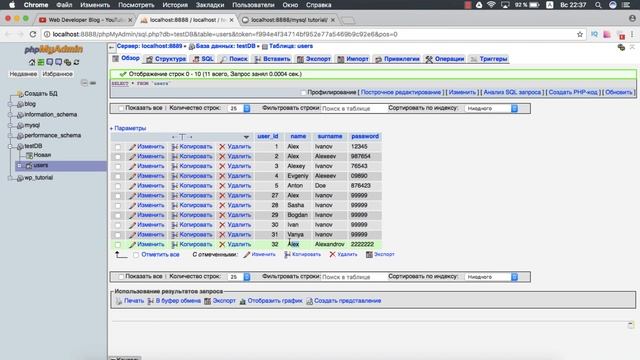640x360 pixels.
Task: Click the Анализ SQL запроса link
Action: [x=512, y=92]
